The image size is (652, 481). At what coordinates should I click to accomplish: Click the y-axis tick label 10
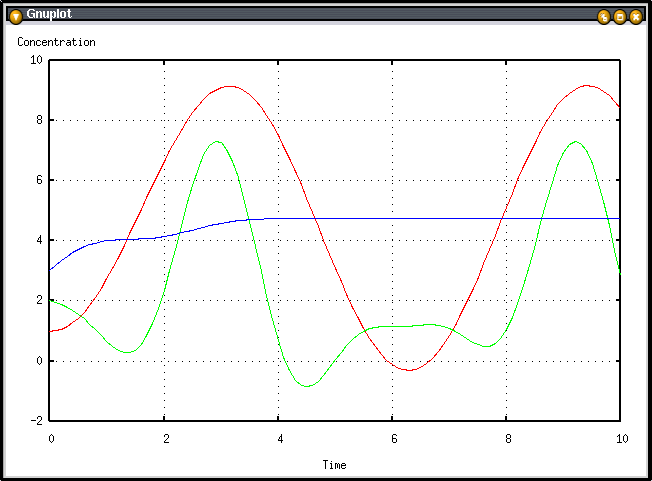(36, 60)
